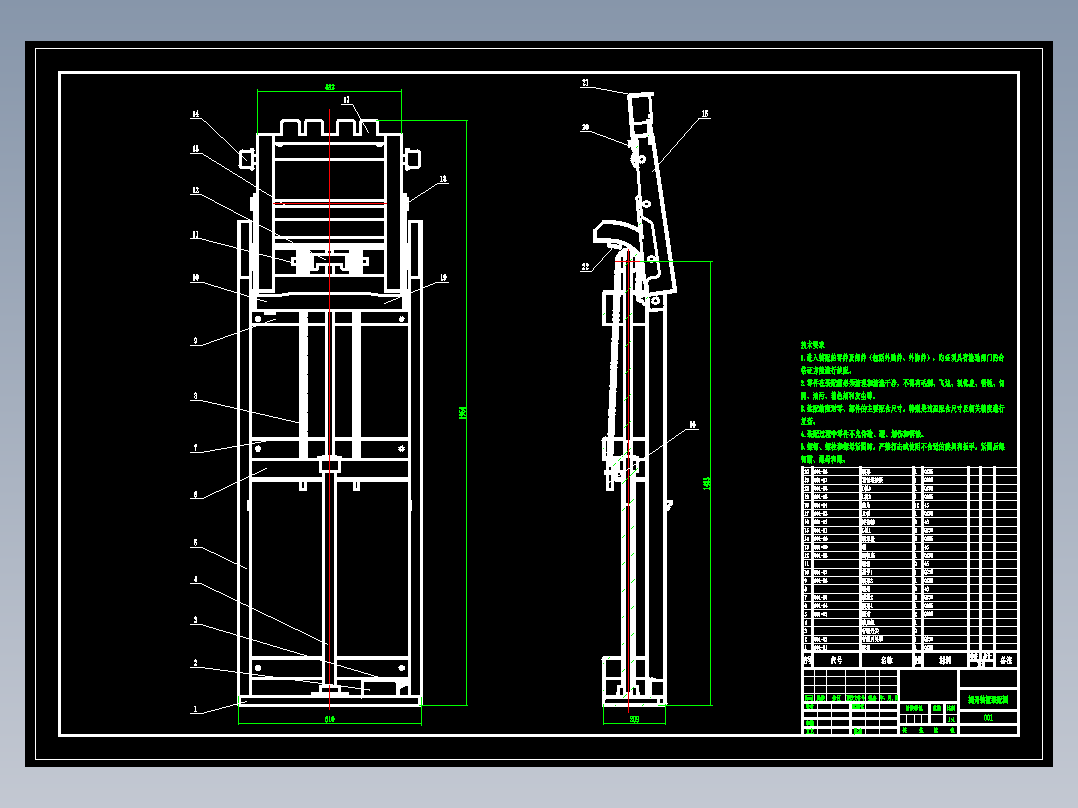Pick the 备注 column header
The image size is (1078, 808).
(x=1006, y=660)
